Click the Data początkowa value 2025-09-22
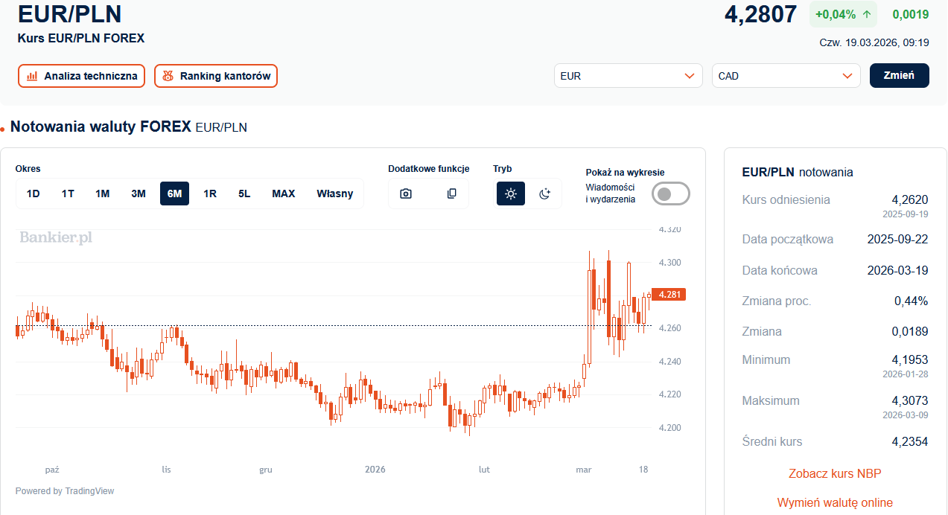948x515 pixels. pos(898,239)
